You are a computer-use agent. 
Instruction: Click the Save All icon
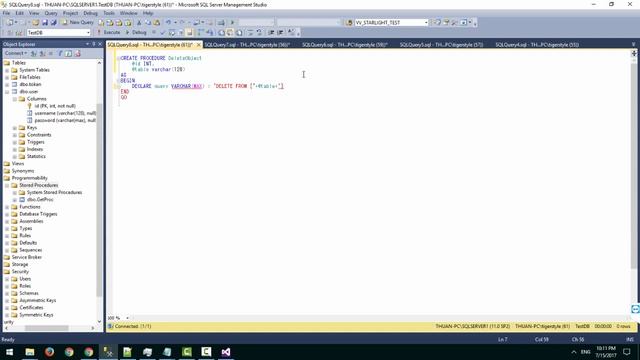pyautogui.click(x=53, y=22)
